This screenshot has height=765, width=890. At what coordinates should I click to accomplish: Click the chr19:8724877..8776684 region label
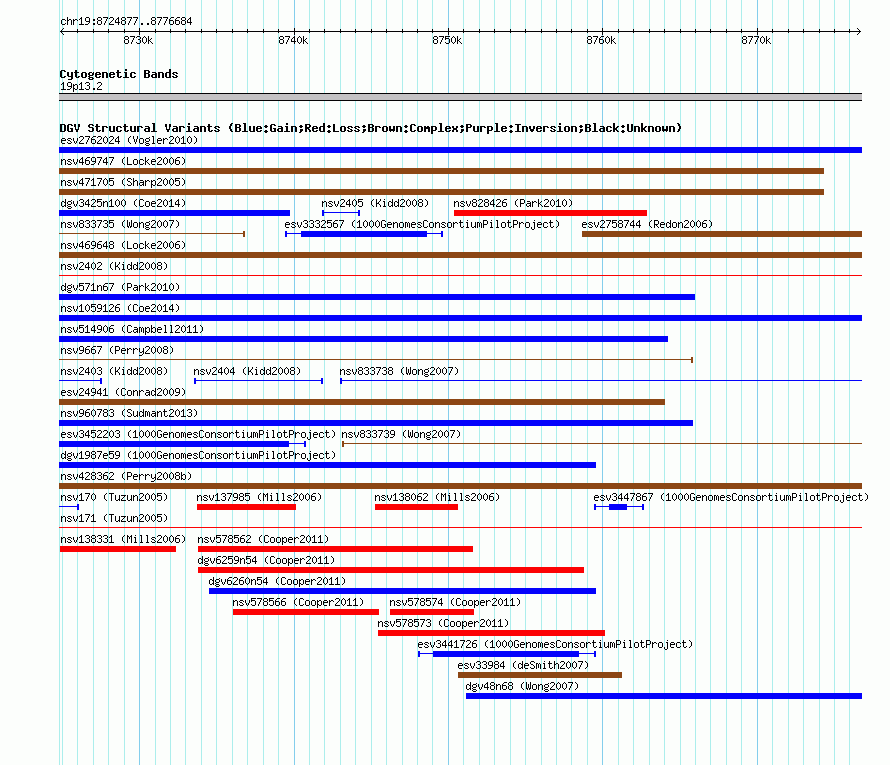126,21
